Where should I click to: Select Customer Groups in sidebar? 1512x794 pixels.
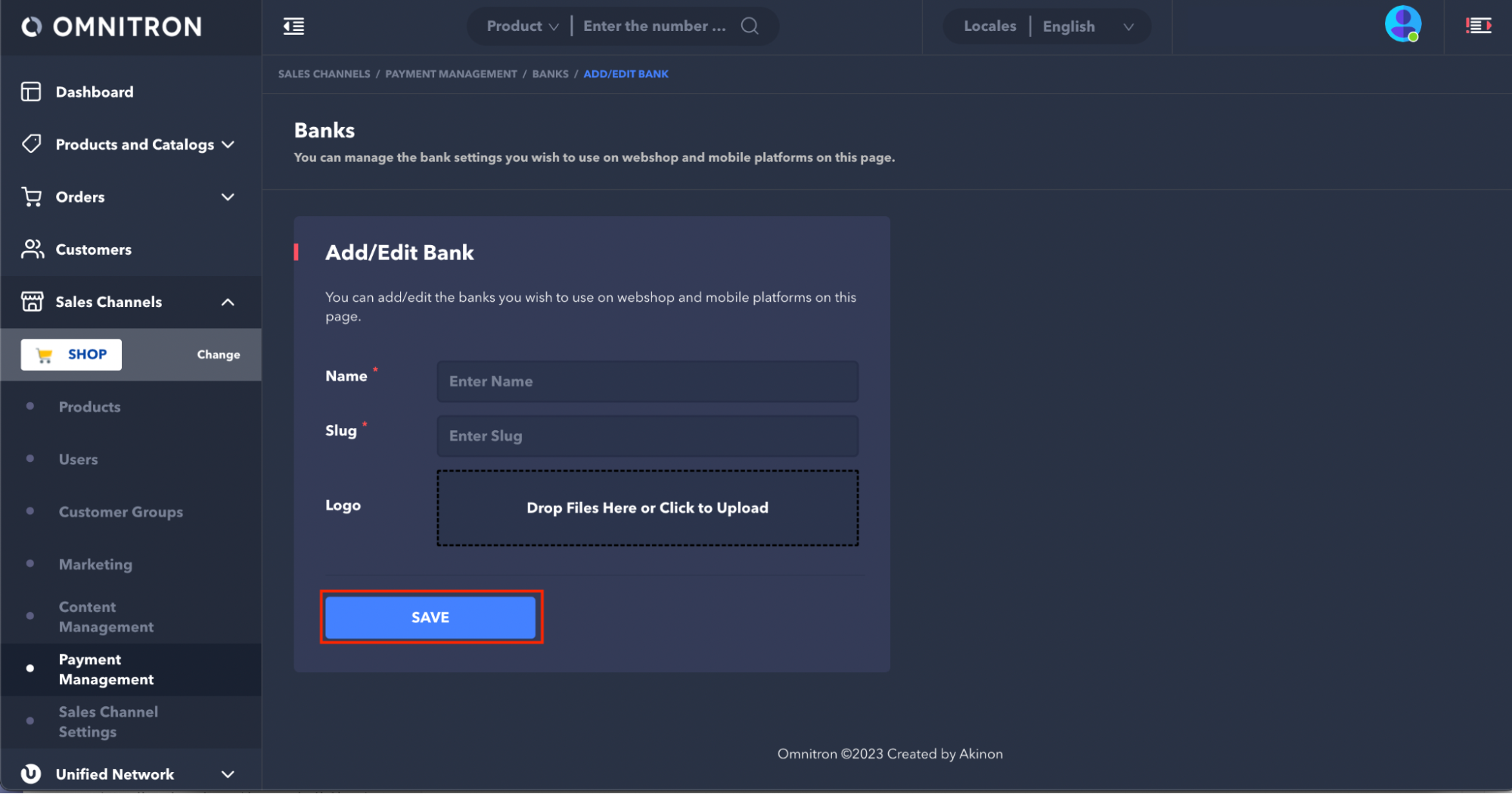[121, 512]
